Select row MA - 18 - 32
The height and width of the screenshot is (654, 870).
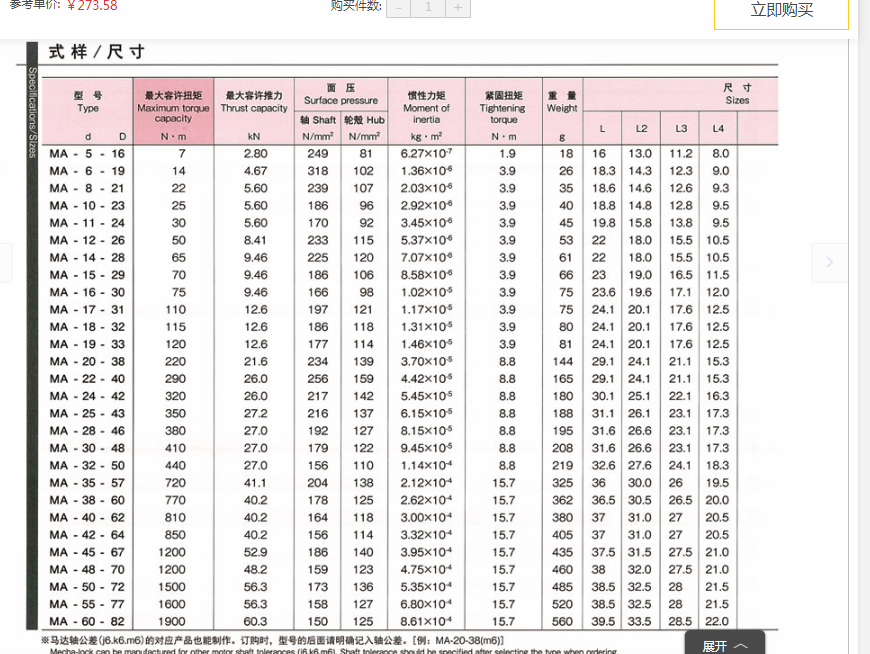[410, 327]
